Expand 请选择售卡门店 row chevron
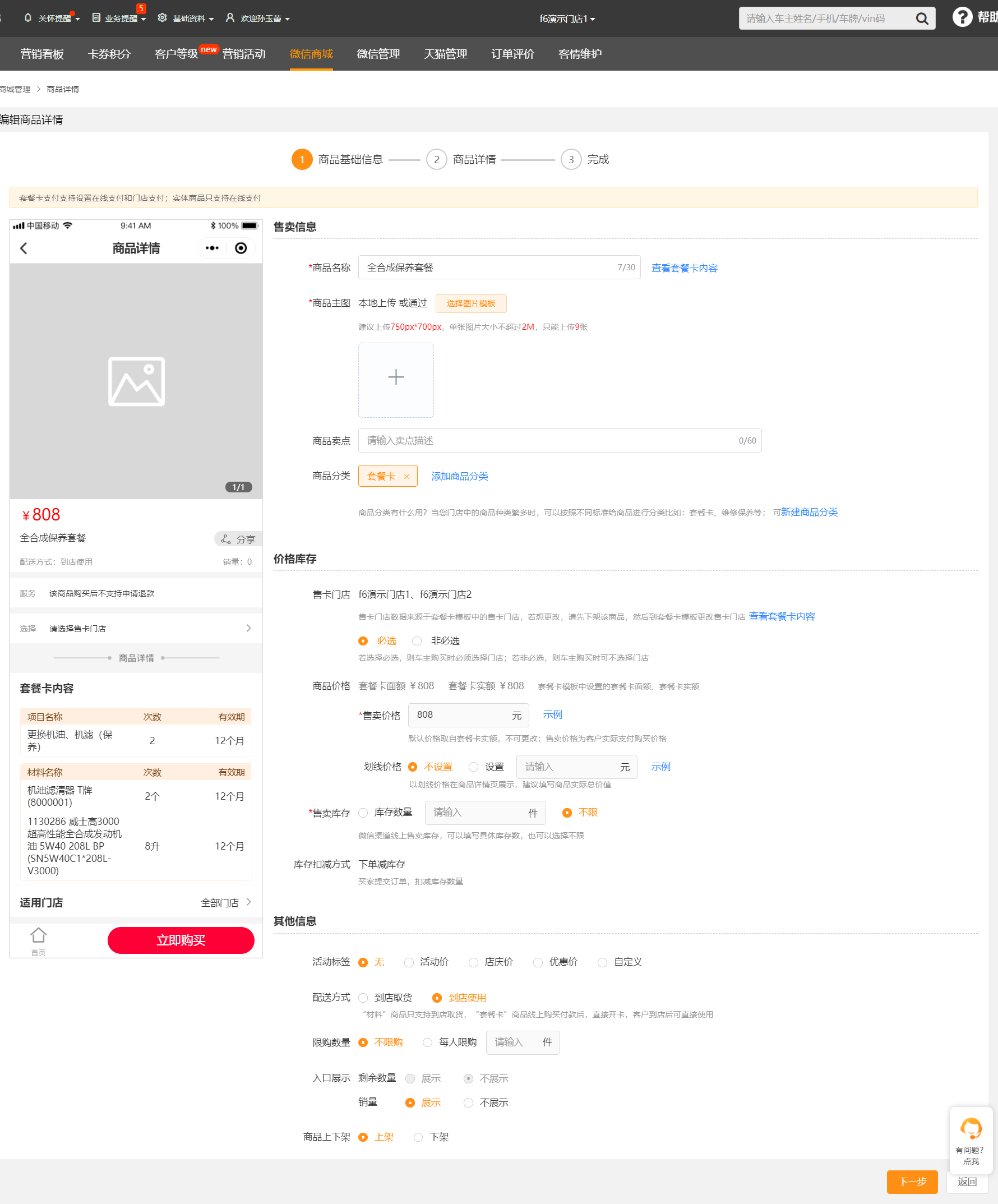 (x=248, y=629)
